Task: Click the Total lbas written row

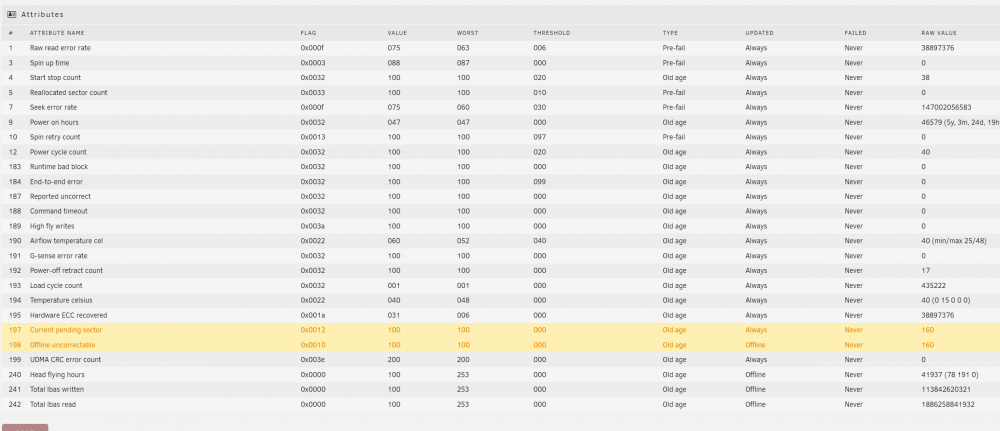Action: (x=500, y=389)
